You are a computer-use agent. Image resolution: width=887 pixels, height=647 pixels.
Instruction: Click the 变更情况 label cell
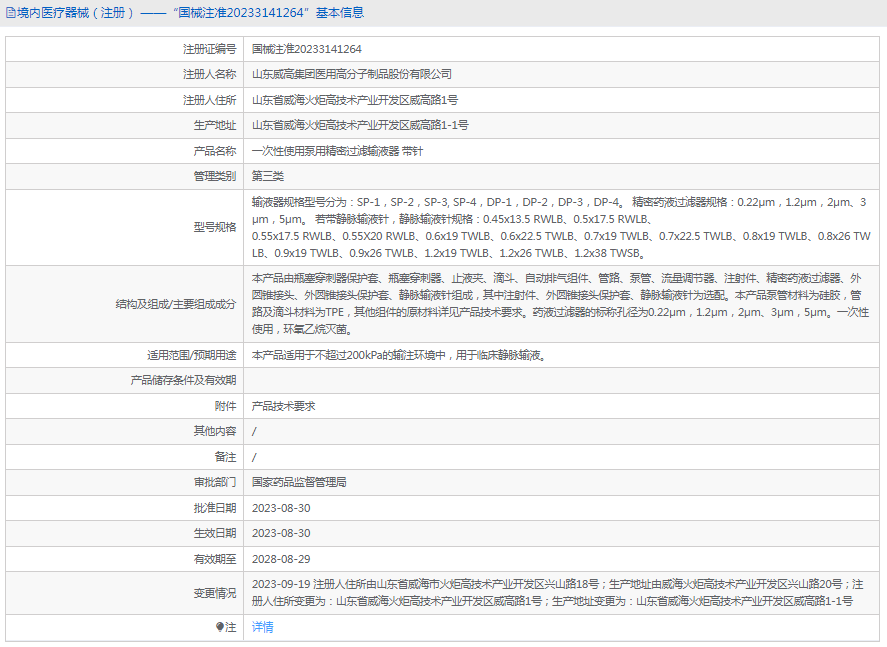(125, 593)
